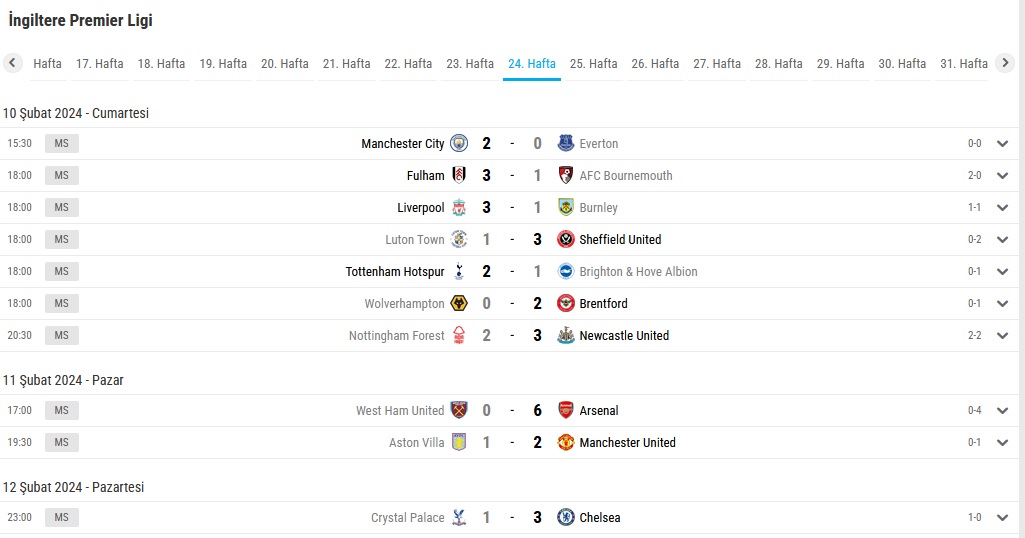Click the Wolverhampton wolf crest

coord(459,303)
